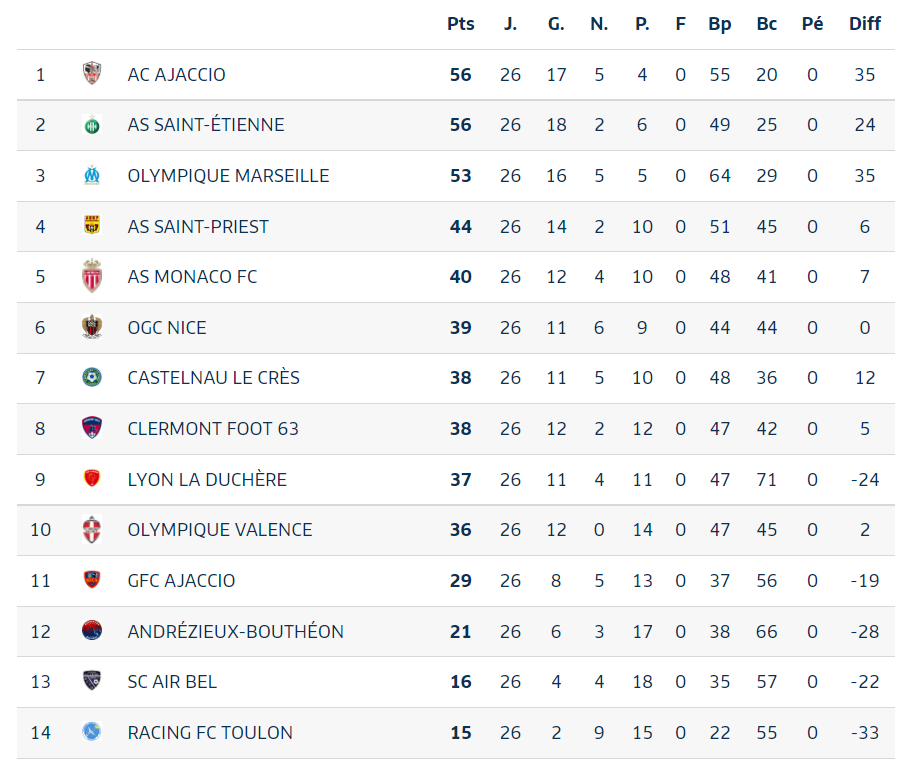This screenshot has width=906, height=770.
Task: Click AC Ajaccio's 56 points value
Action: (460, 75)
